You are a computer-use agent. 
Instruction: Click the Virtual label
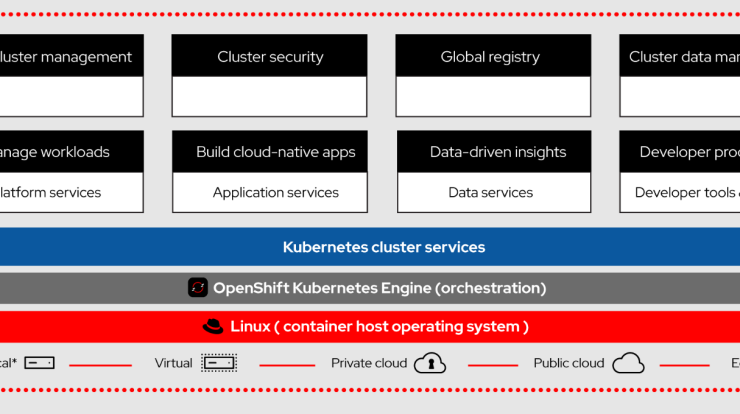pos(173,363)
